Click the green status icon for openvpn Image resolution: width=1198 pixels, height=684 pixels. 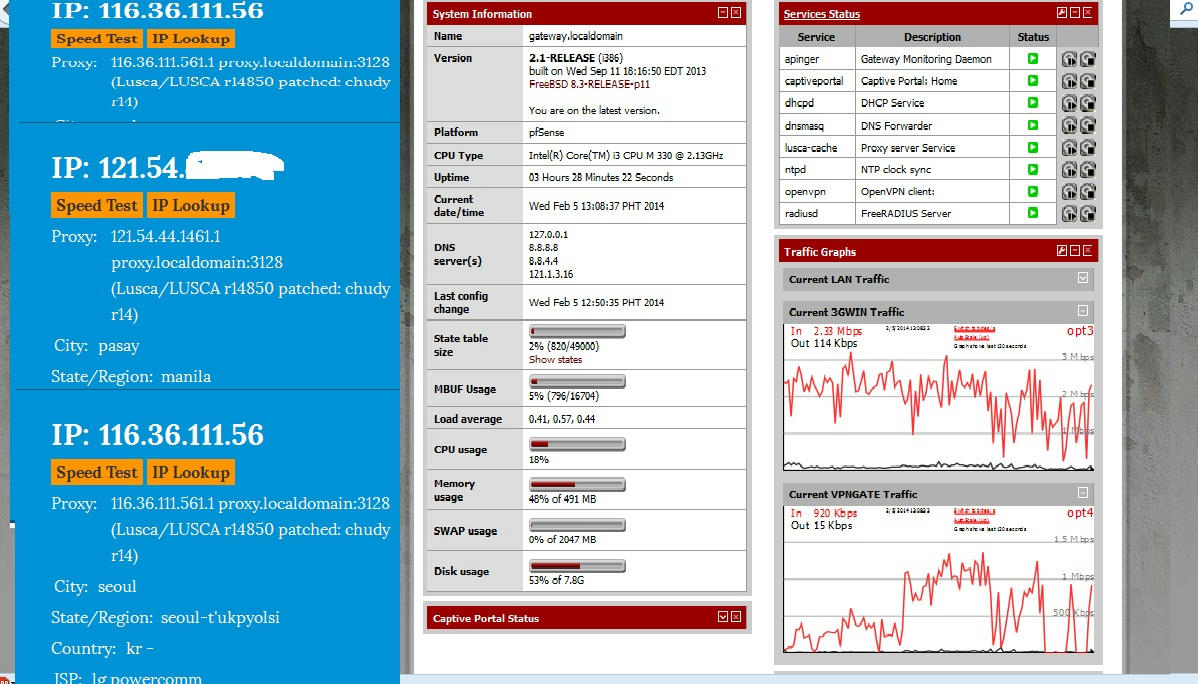[1033, 191]
